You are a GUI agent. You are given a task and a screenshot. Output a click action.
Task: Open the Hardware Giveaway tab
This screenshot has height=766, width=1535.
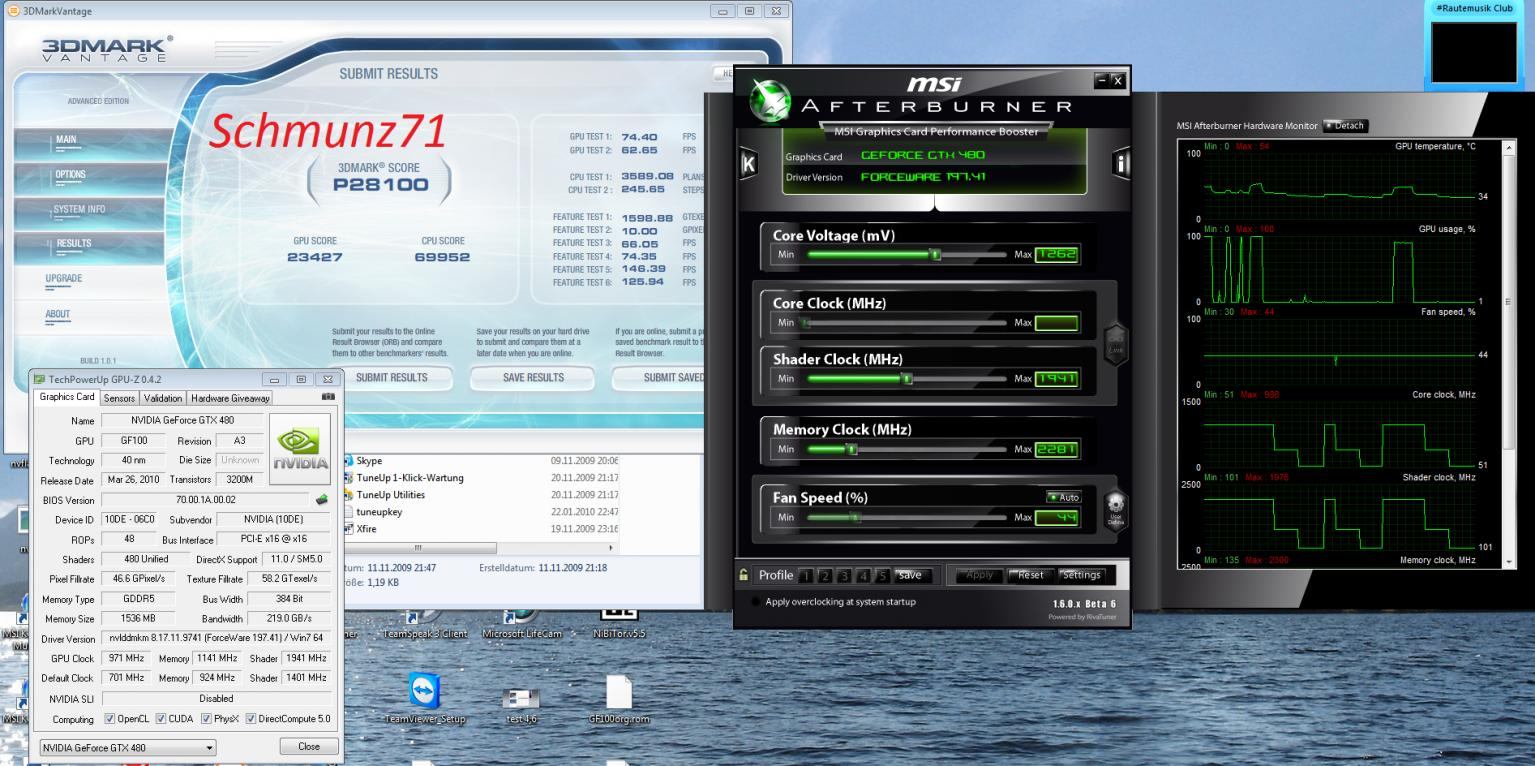click(x=231, y=397)
